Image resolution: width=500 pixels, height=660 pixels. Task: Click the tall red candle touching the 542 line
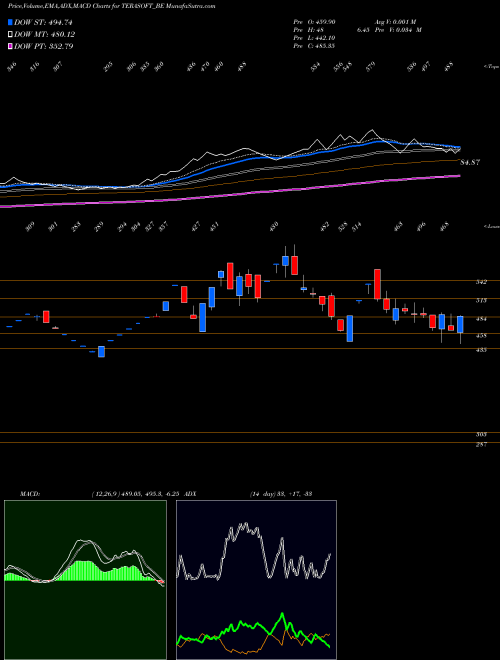[378, 284]
